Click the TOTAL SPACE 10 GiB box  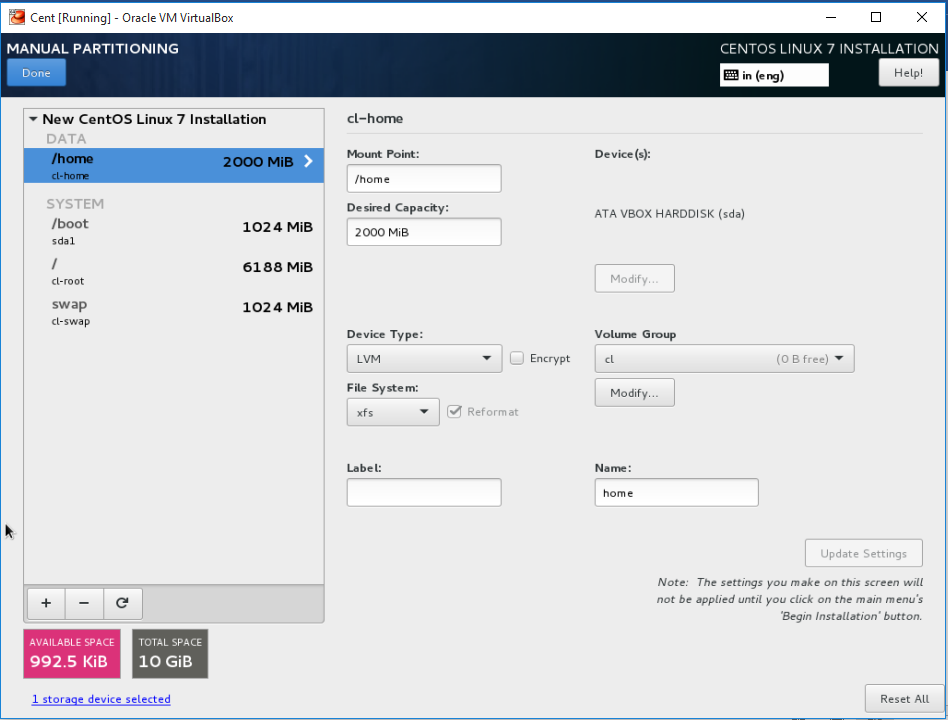click(x=170, y=654)
